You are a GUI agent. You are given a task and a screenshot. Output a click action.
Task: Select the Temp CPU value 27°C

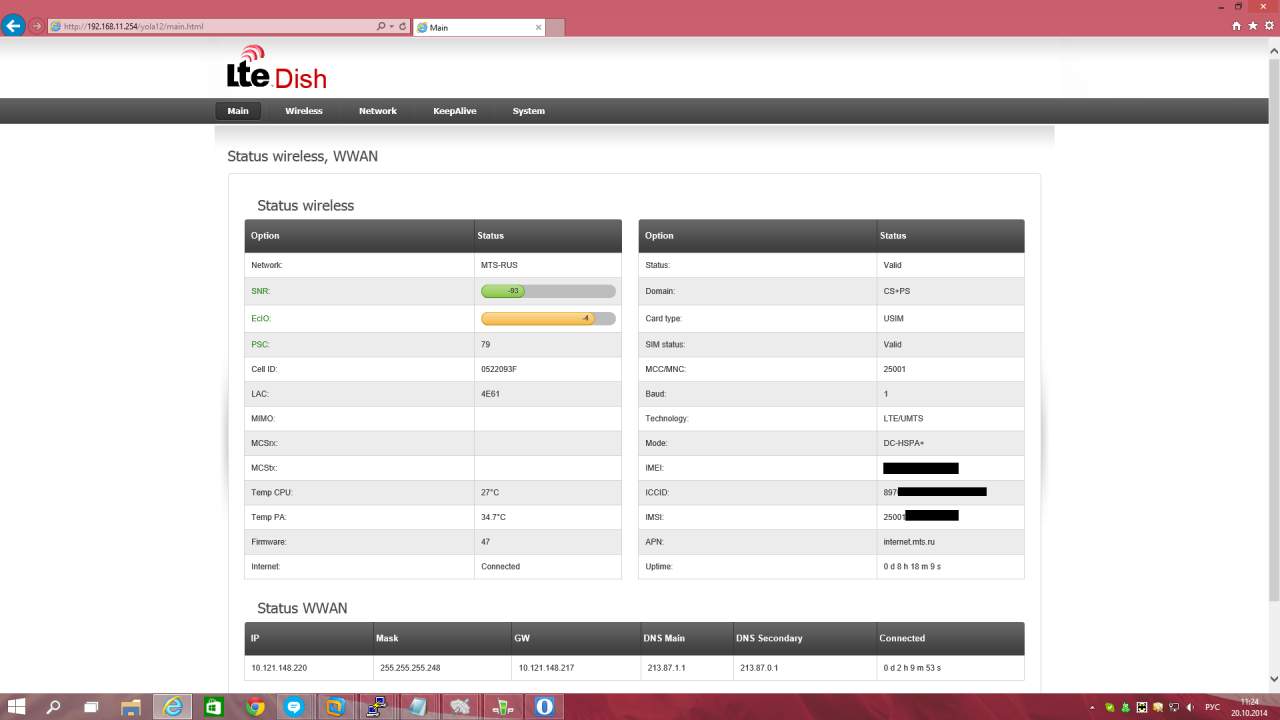click(490, 492)
